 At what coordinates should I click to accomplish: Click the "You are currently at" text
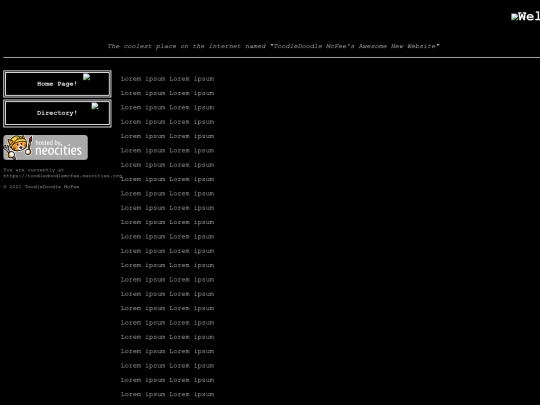click(x=33, y=170)
